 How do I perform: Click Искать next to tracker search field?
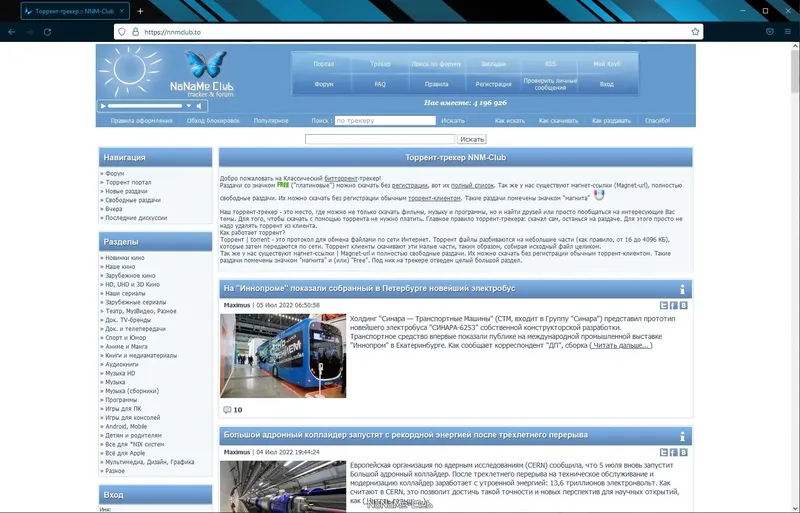453,121
